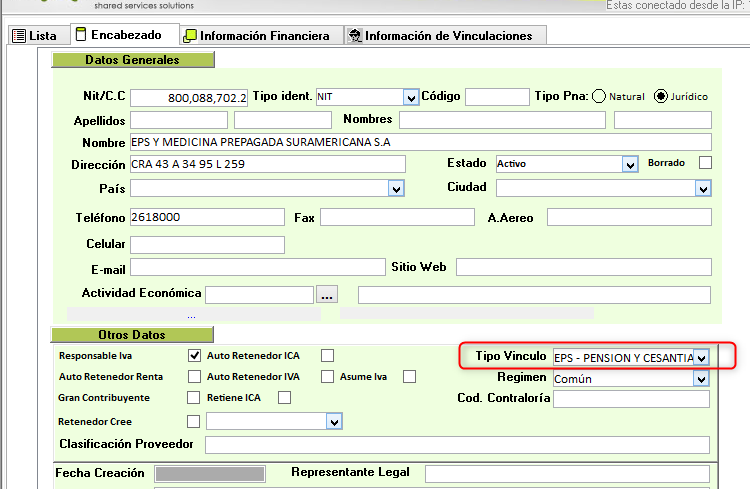Open the Información de Vinculaciones tab
The image size is (750, 489).
(439, 35)
